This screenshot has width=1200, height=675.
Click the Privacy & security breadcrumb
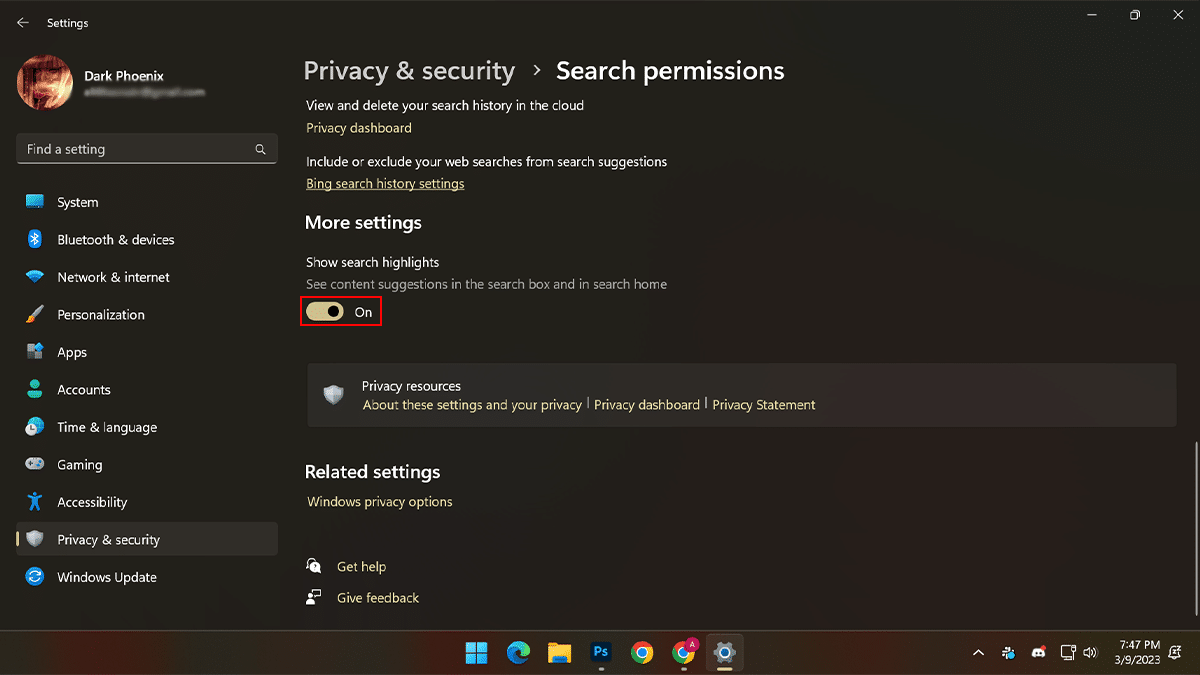tap(409, 71)
